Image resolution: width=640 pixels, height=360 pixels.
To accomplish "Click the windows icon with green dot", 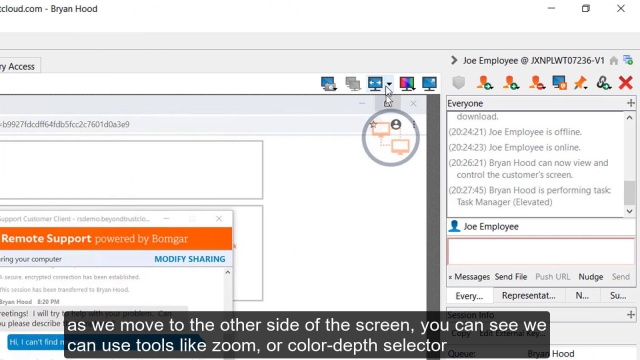I will 628,60.
